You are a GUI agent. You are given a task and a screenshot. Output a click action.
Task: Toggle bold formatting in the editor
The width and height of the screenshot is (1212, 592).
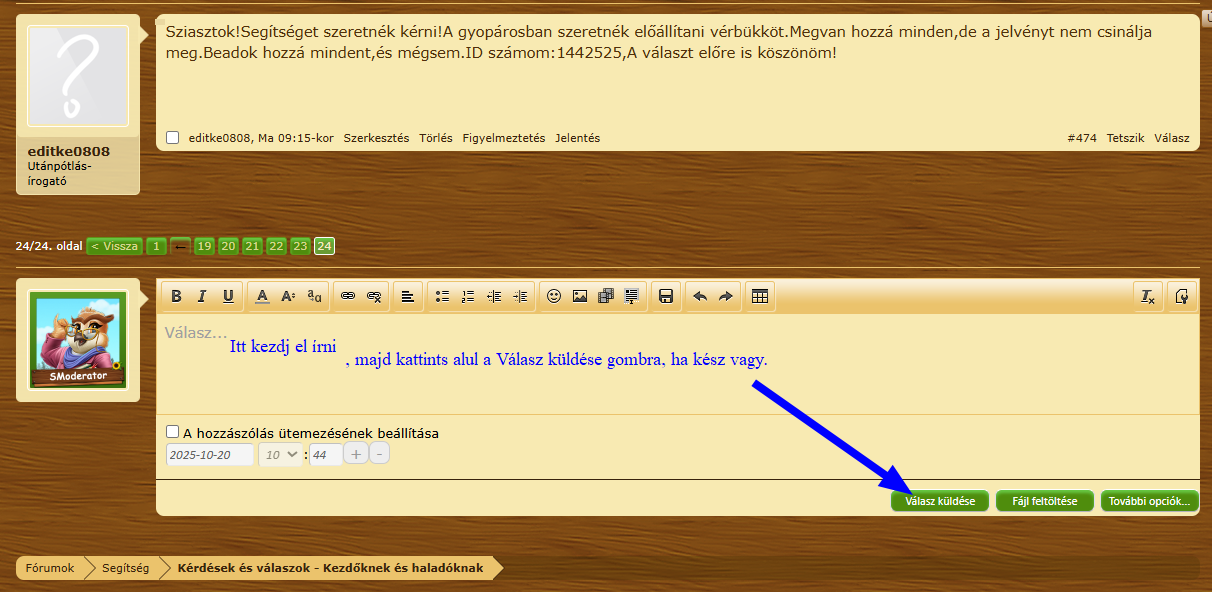point(177,296)
